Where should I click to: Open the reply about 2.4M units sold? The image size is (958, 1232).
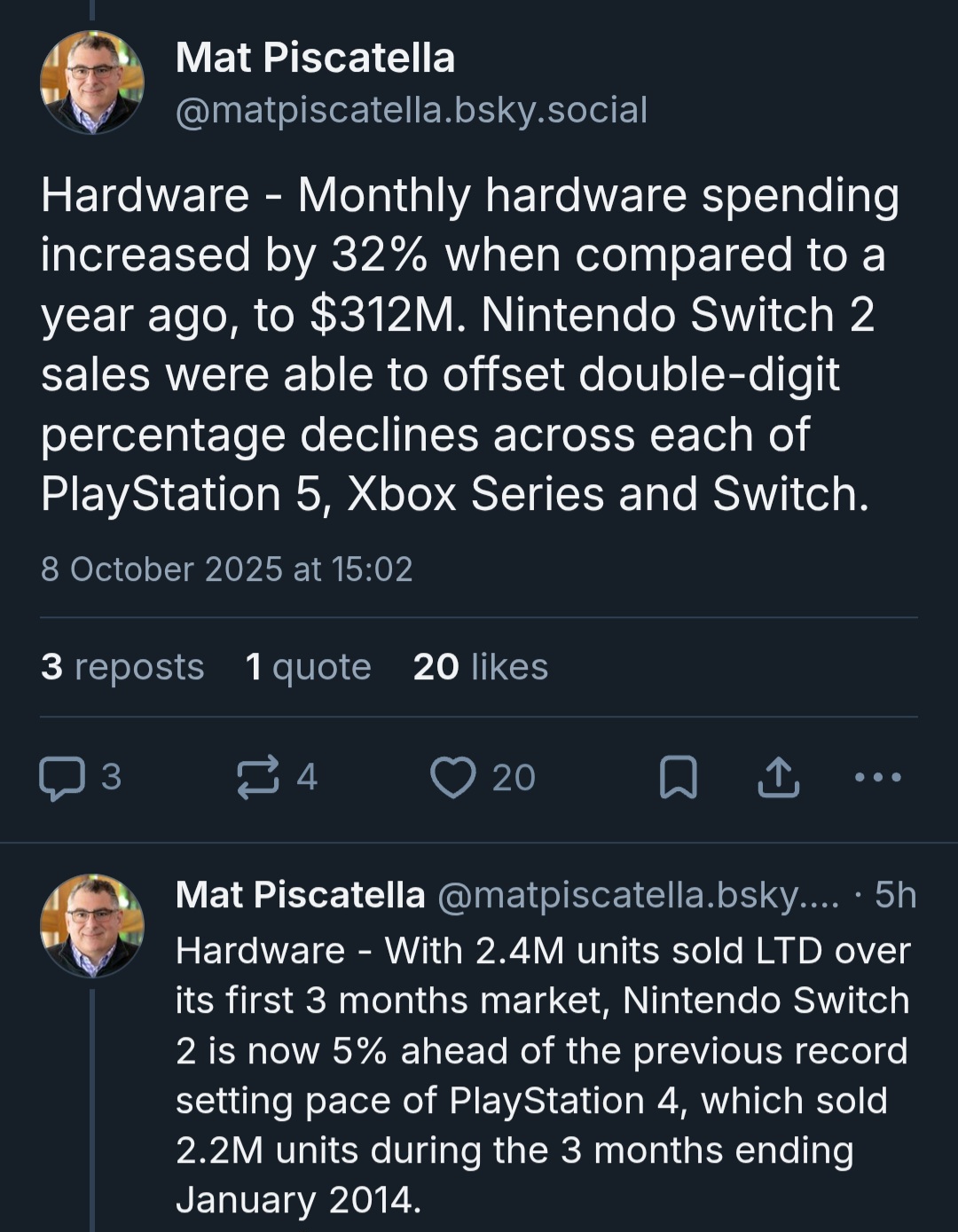(x=543, y=1075)
